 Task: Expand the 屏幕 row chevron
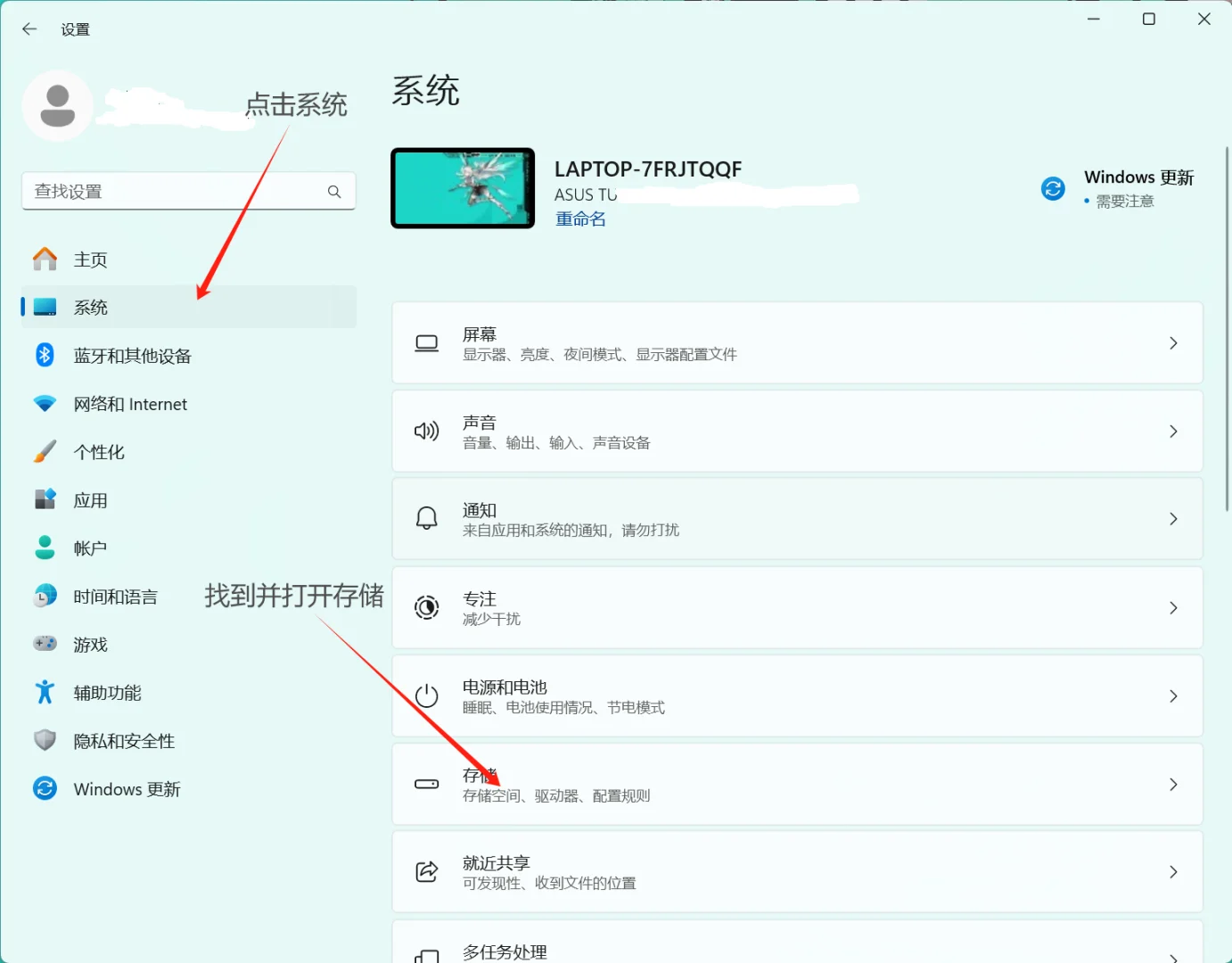1173,342
